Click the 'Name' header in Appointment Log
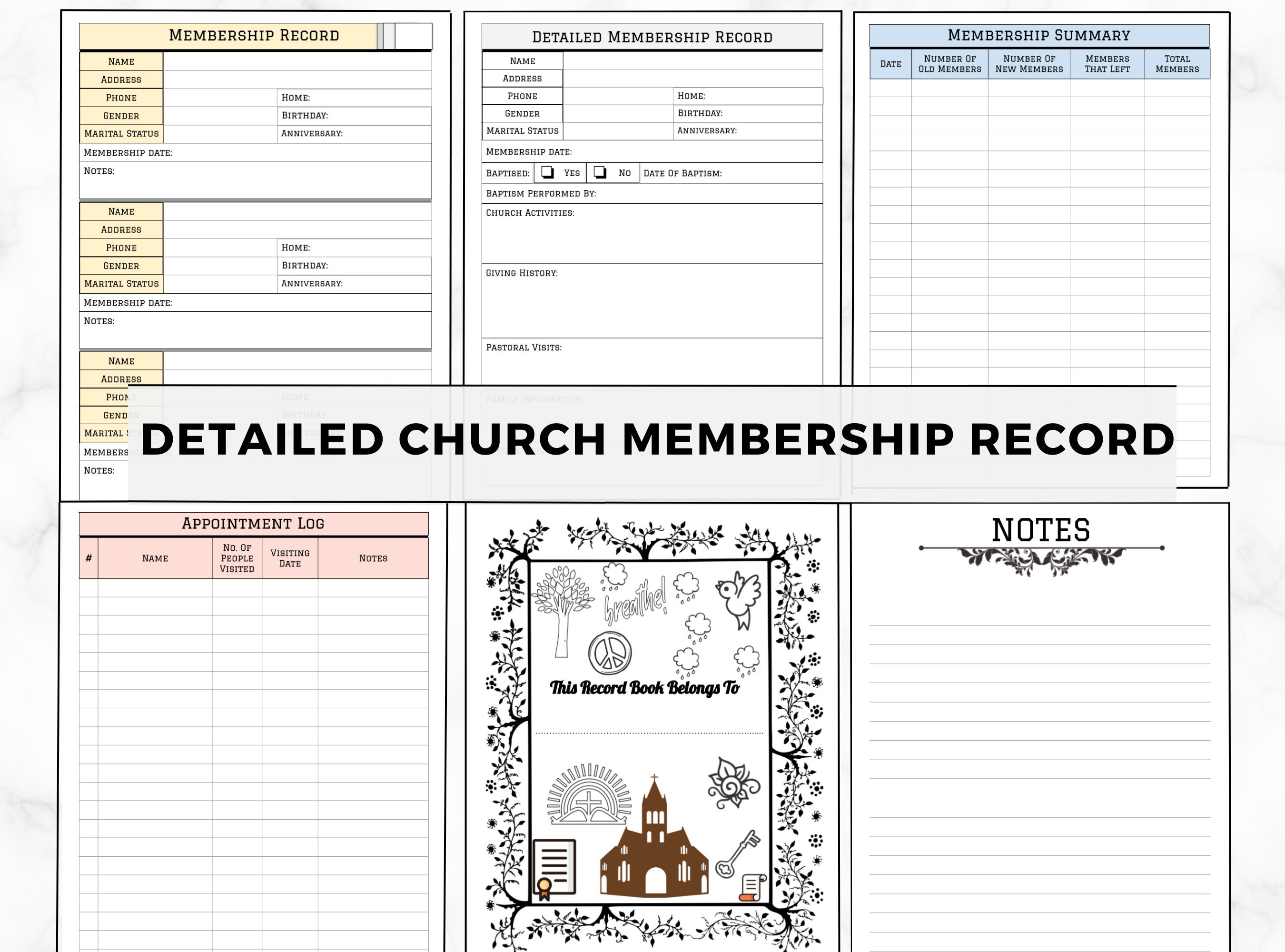Image resolution: width=1285 pixels, height=952 pixels. pyautogui.click(x=155, y=558)
